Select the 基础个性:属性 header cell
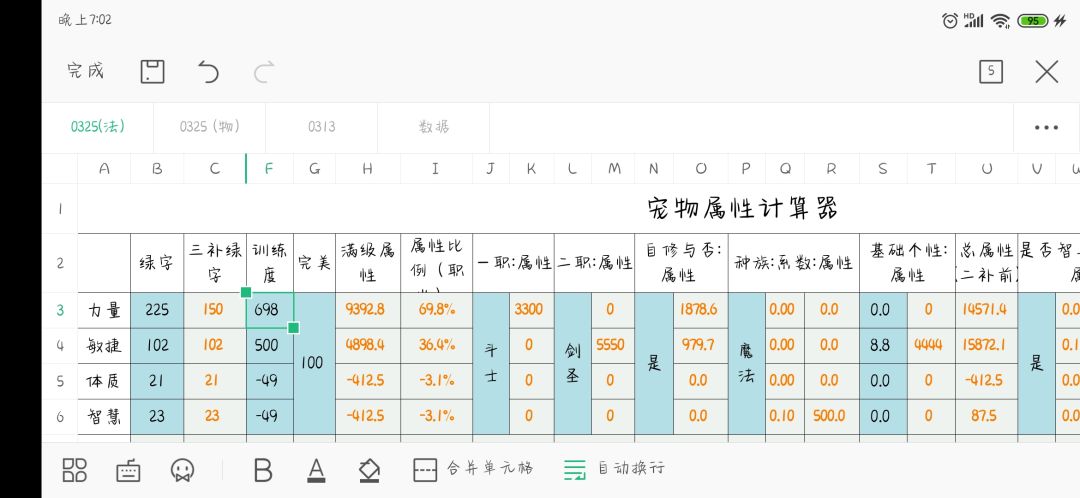Viewport: 1080px width, 498px height. (907, 262)
